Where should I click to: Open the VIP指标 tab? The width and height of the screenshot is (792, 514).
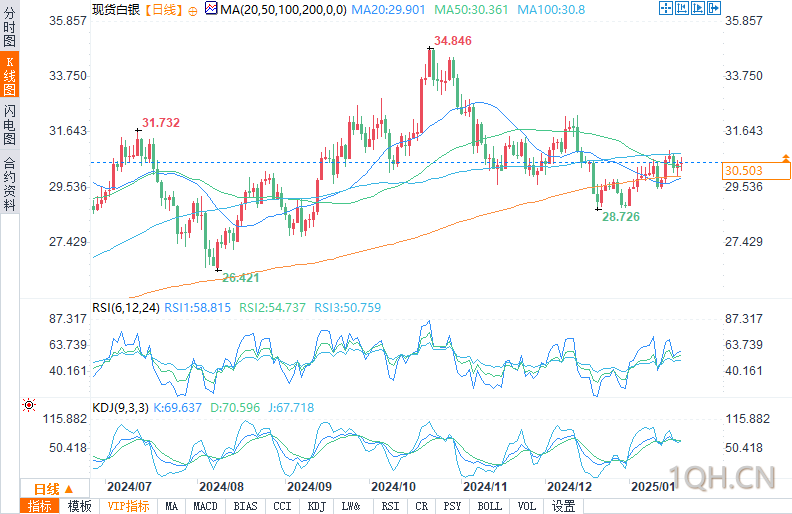pyautogui.click(x=128, y=506)
